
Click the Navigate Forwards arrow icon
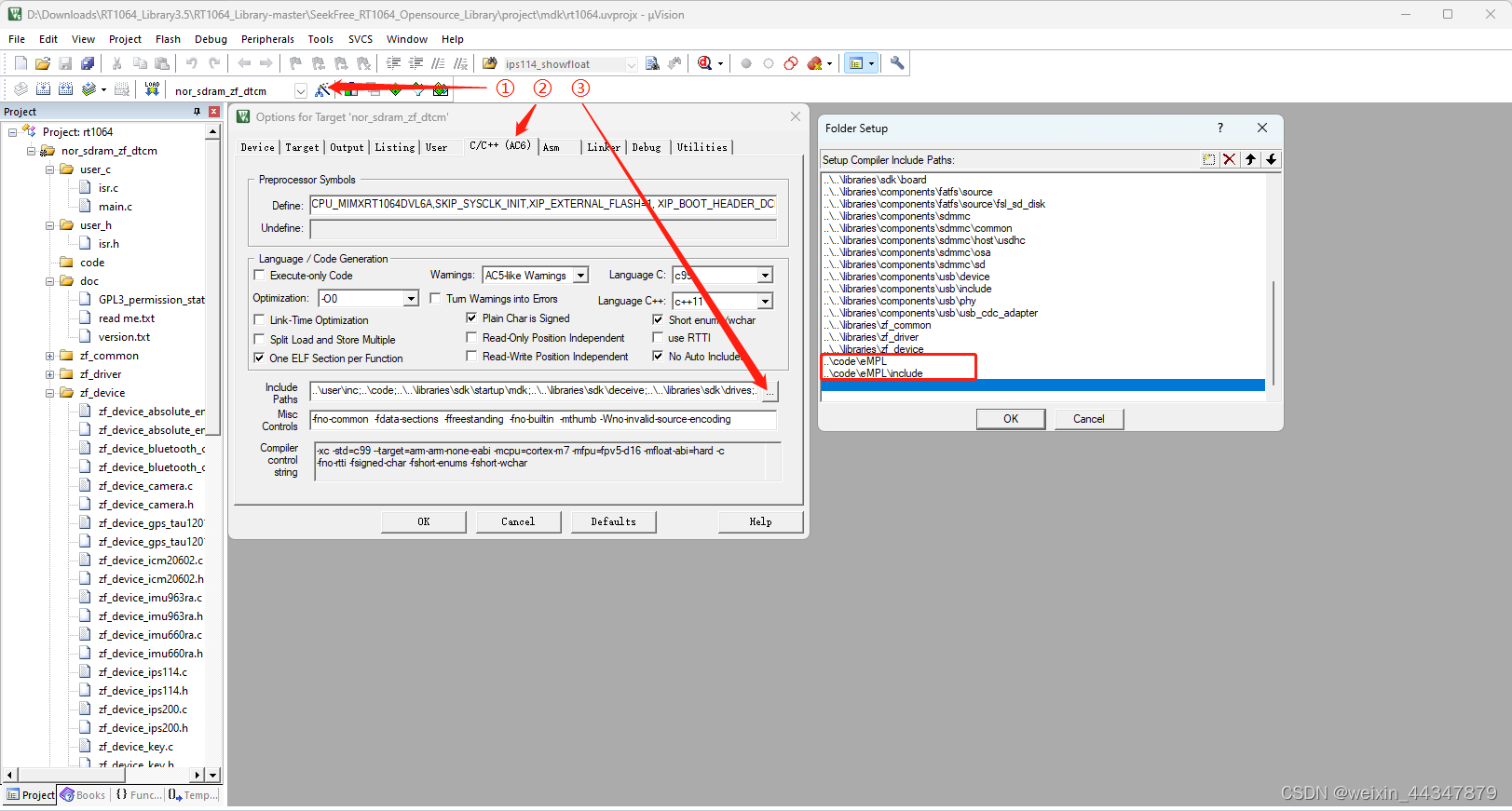pyautogui.click(x=266, y=63)
